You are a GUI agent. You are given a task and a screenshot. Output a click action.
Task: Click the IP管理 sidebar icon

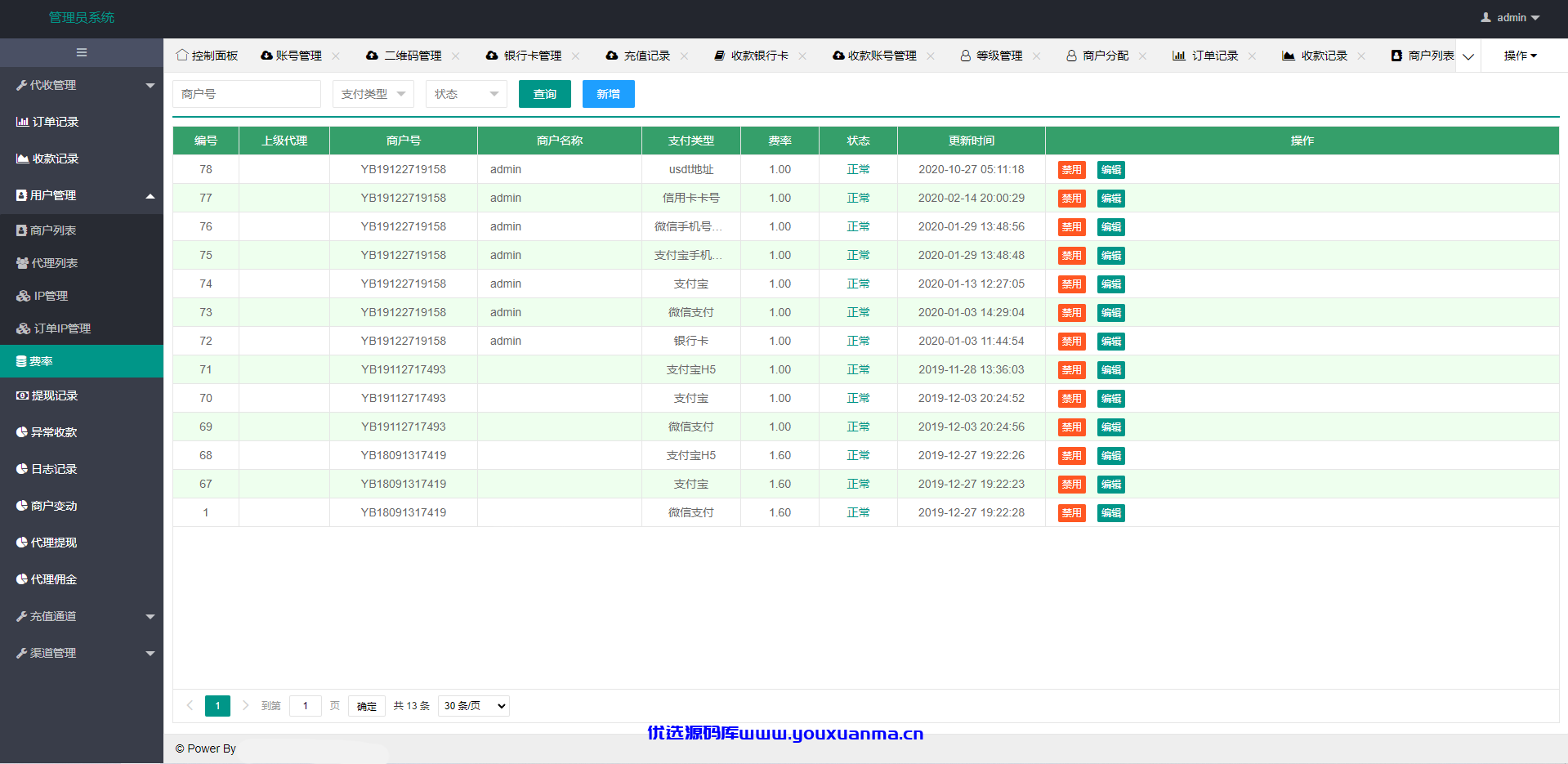coord(23,296)
